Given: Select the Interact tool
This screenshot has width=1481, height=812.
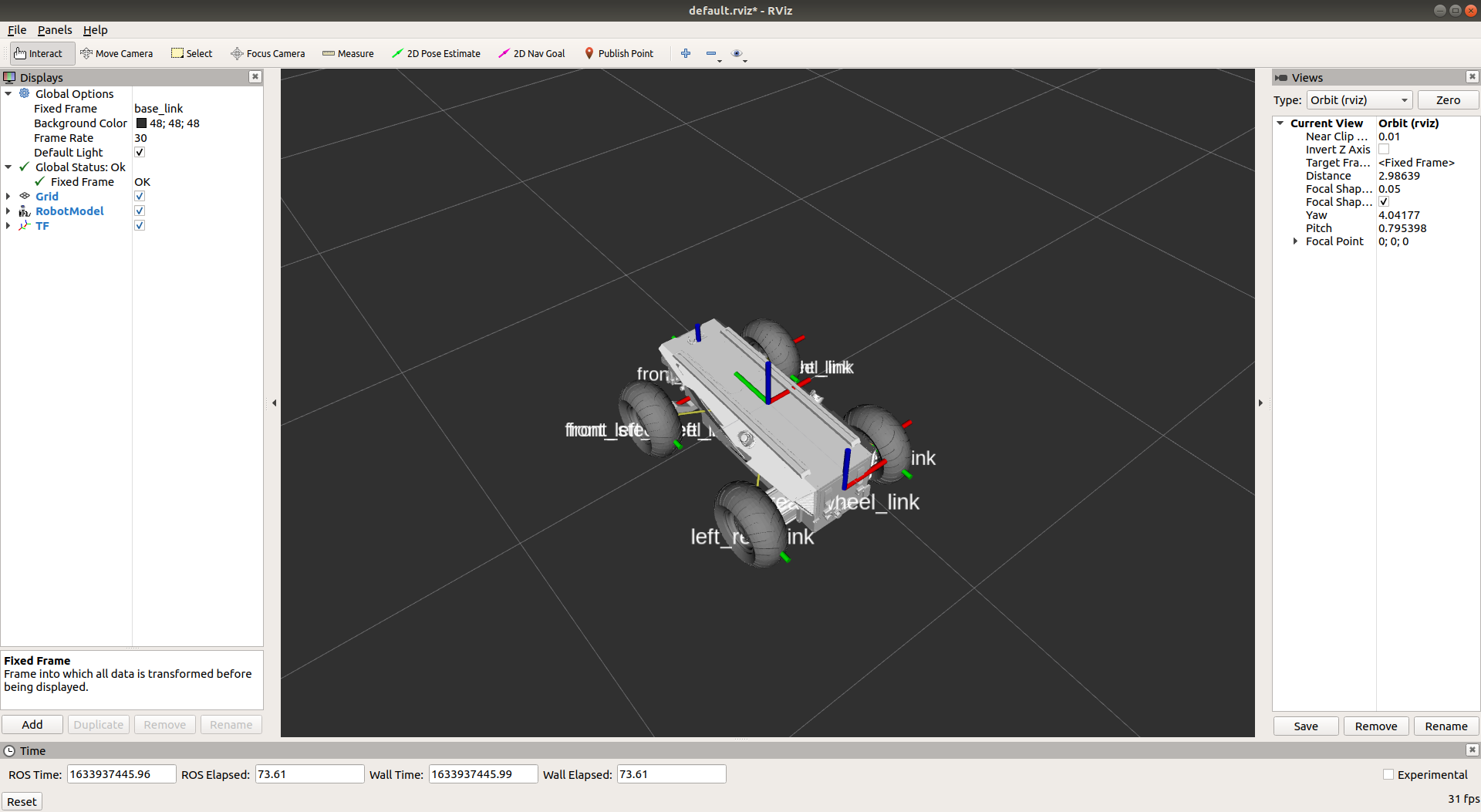Looking at the screenshot, I should (x=39, y=53).
